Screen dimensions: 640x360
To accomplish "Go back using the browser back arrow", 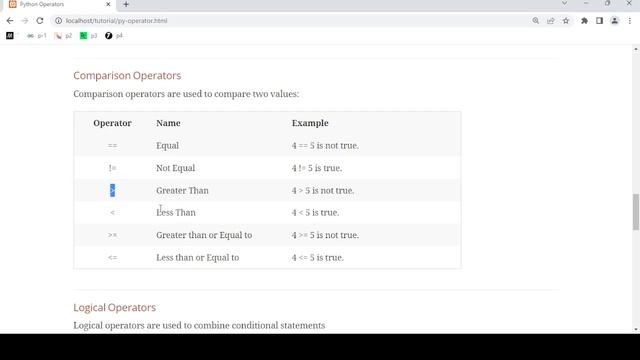I will point(10,20).
